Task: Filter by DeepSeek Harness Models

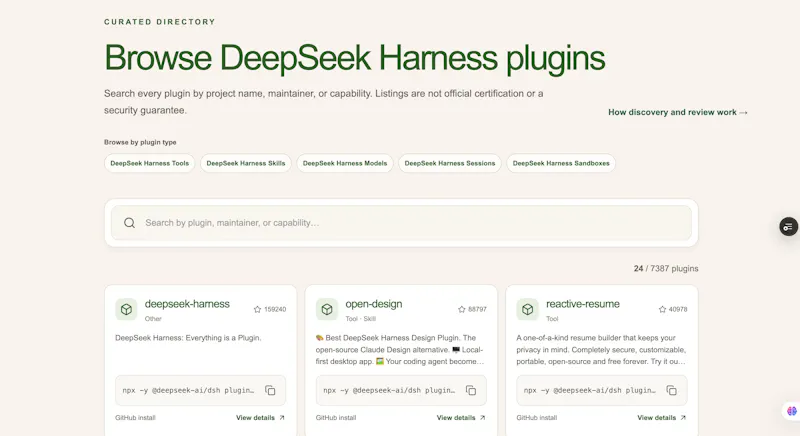Action: pos(345,163)
